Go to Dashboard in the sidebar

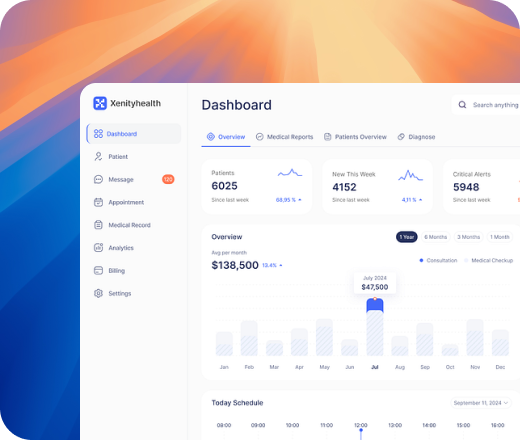coord(134,134)
